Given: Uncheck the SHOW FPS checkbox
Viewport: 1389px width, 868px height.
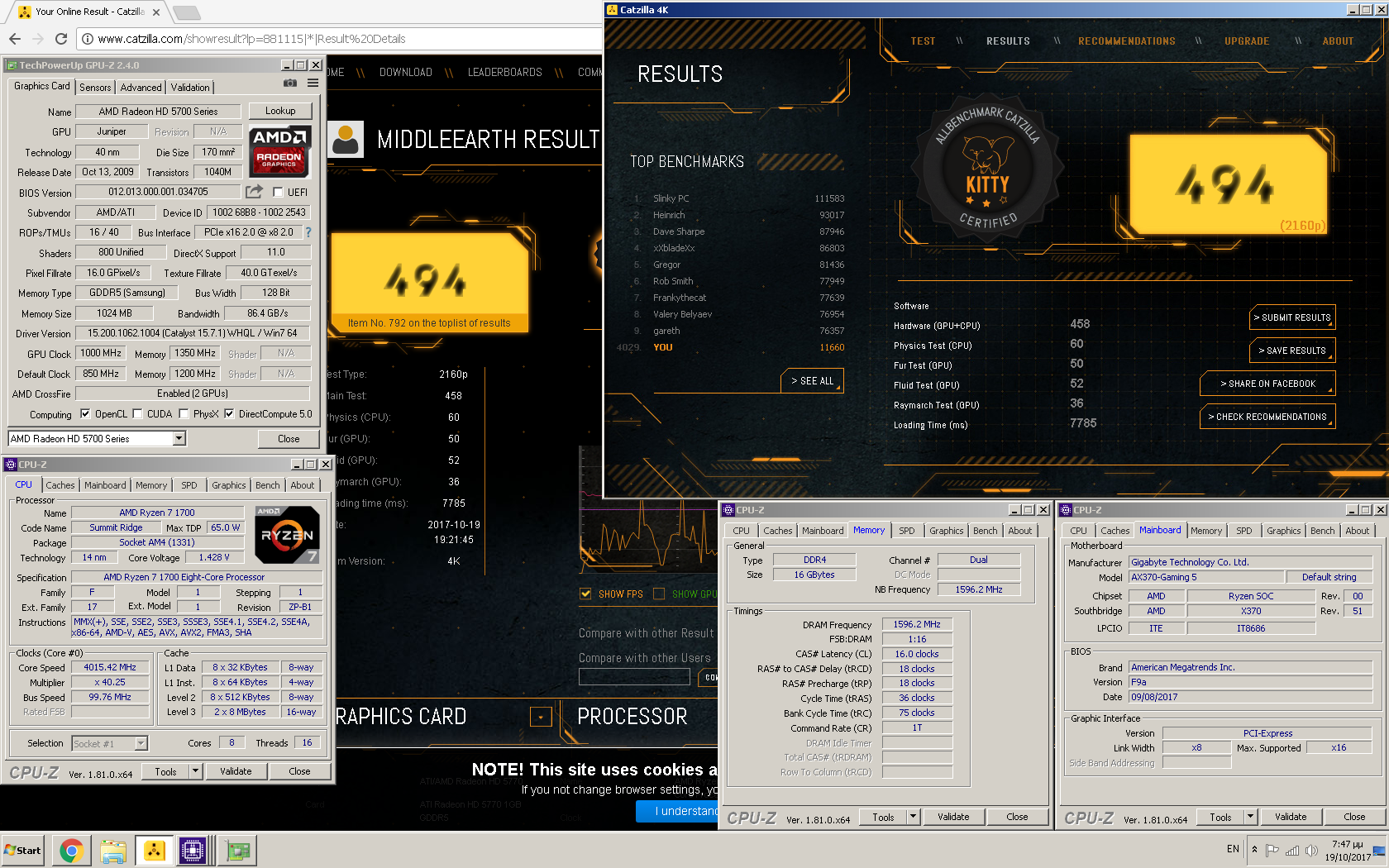Looking at the screenshot, I should pyautogui.click(x=586, y=594).
